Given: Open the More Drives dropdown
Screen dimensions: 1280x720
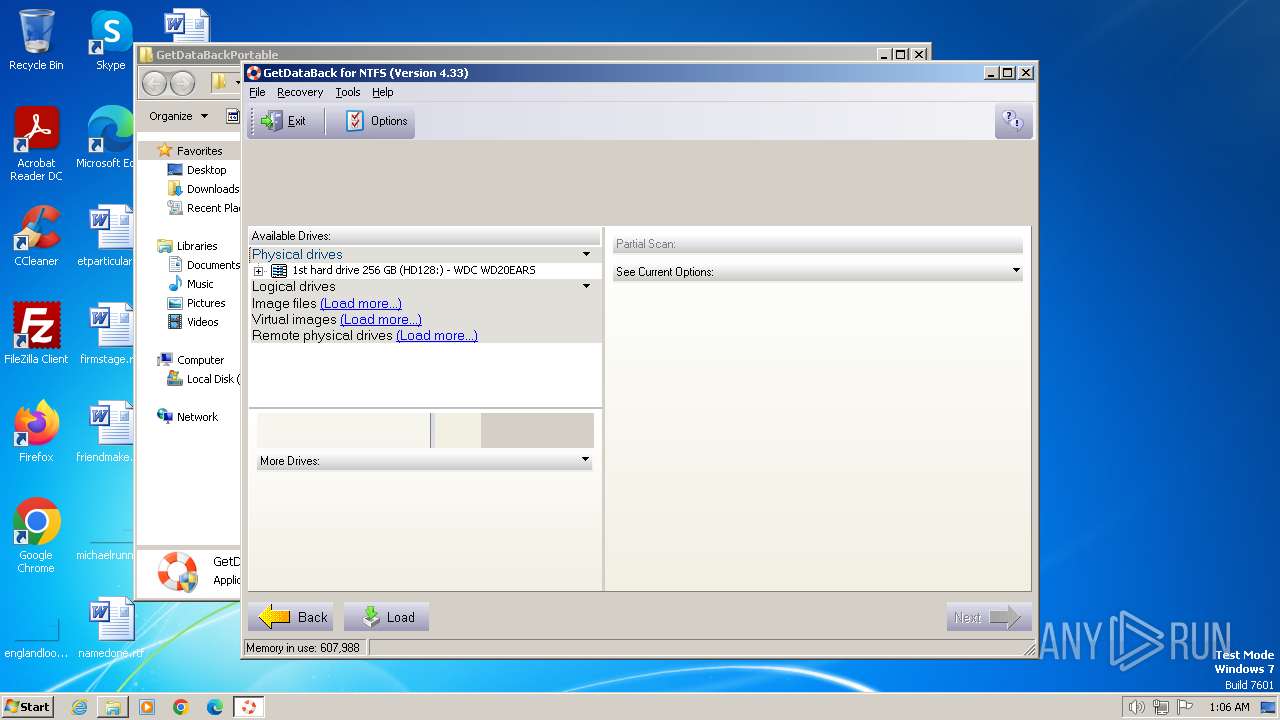Looking at the screenshot, I should point(424,460).
